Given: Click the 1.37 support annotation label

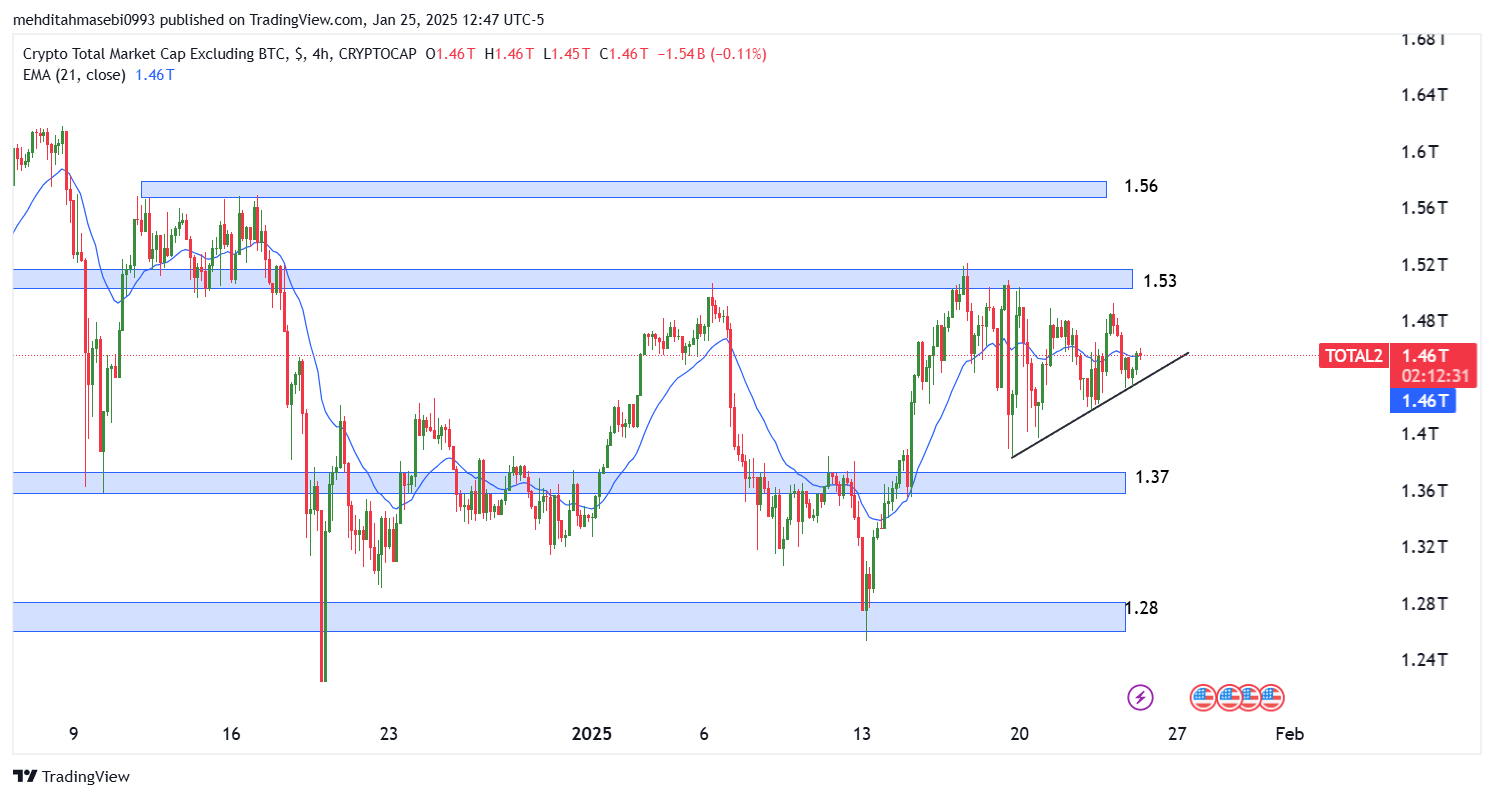Looking at the screenshot, I should 1153,477.
